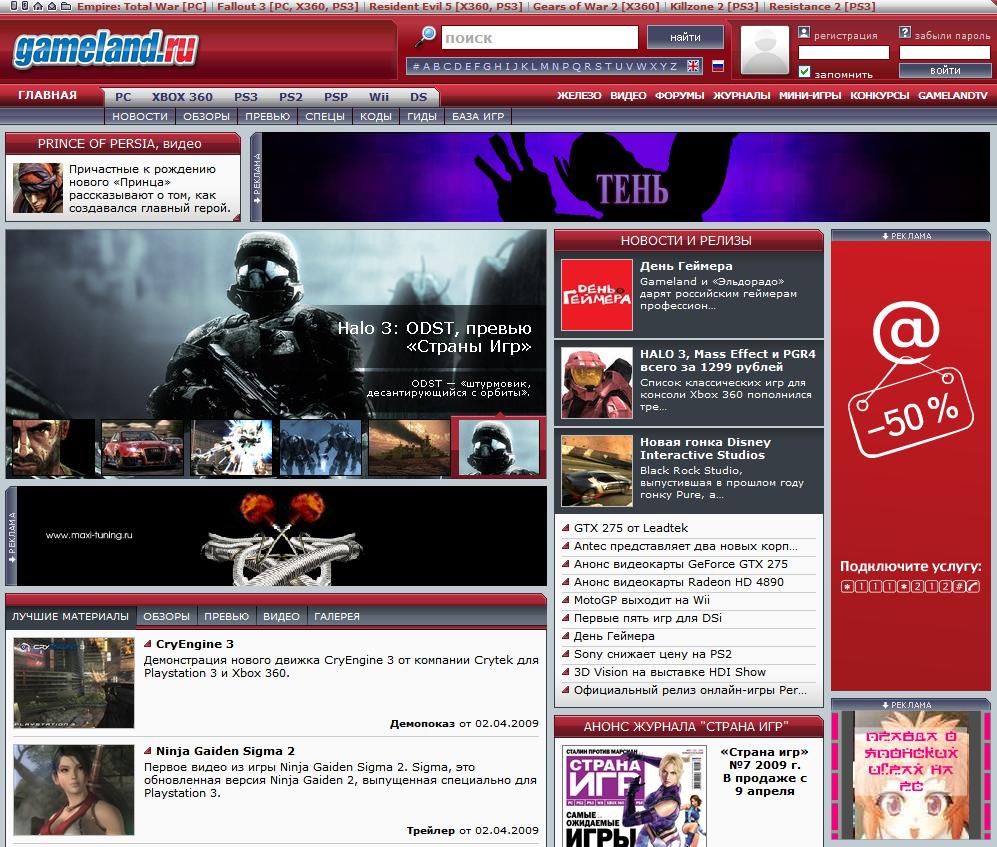Switch to the XBOX 360 platform tab

point(182,97)
